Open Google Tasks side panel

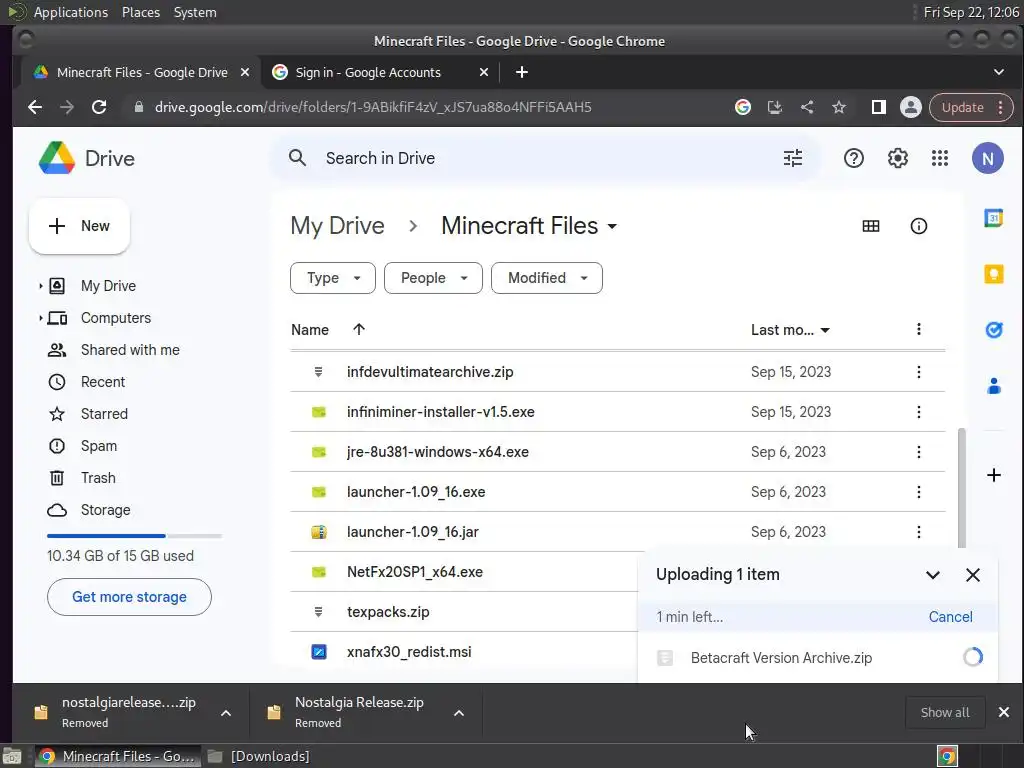pos(993,329)
